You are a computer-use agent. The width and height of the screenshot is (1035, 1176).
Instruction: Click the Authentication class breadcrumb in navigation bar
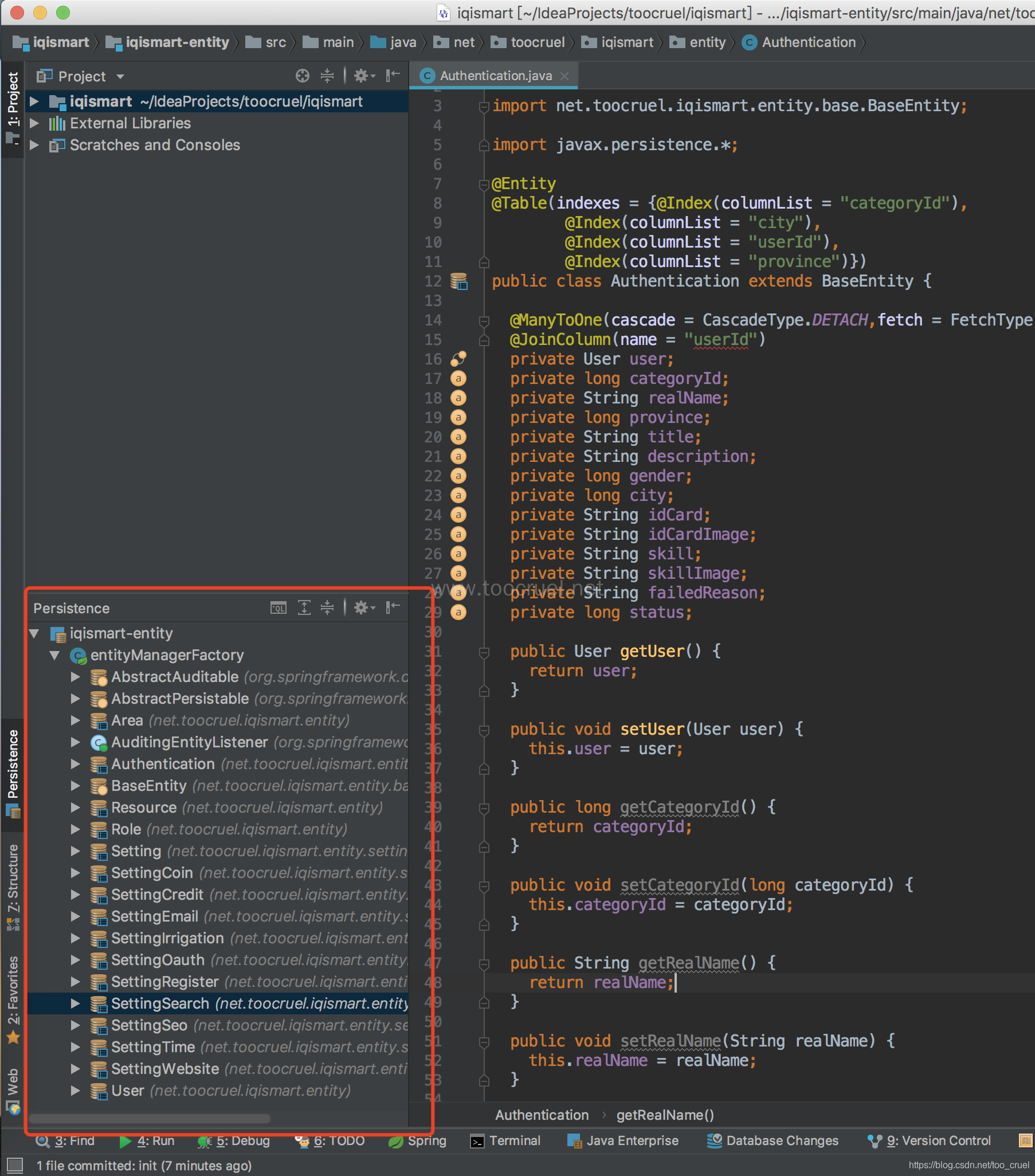click(799, 42)
